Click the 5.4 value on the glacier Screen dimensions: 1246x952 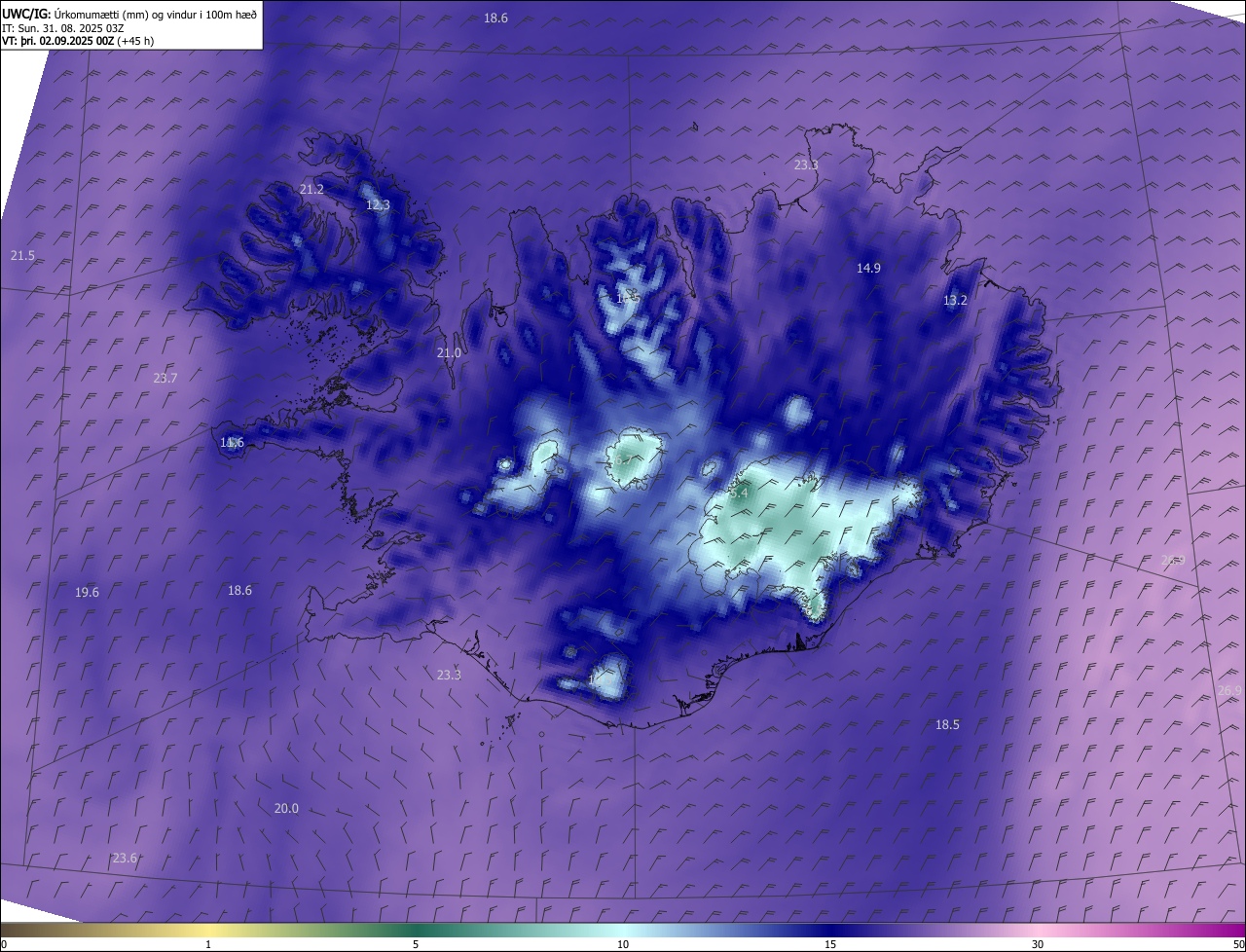point(739,494)
